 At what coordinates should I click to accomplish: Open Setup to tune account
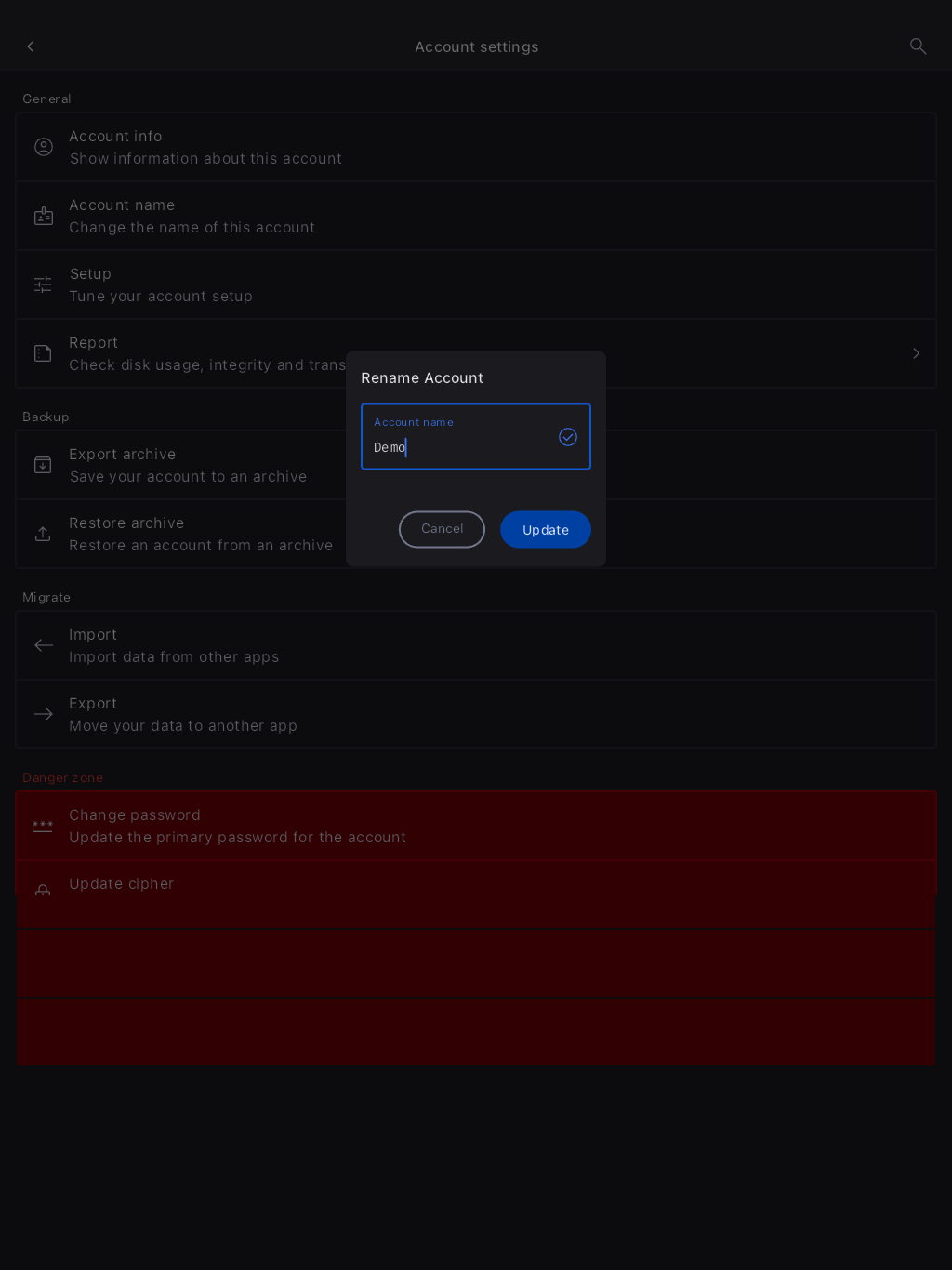(476, 284)
